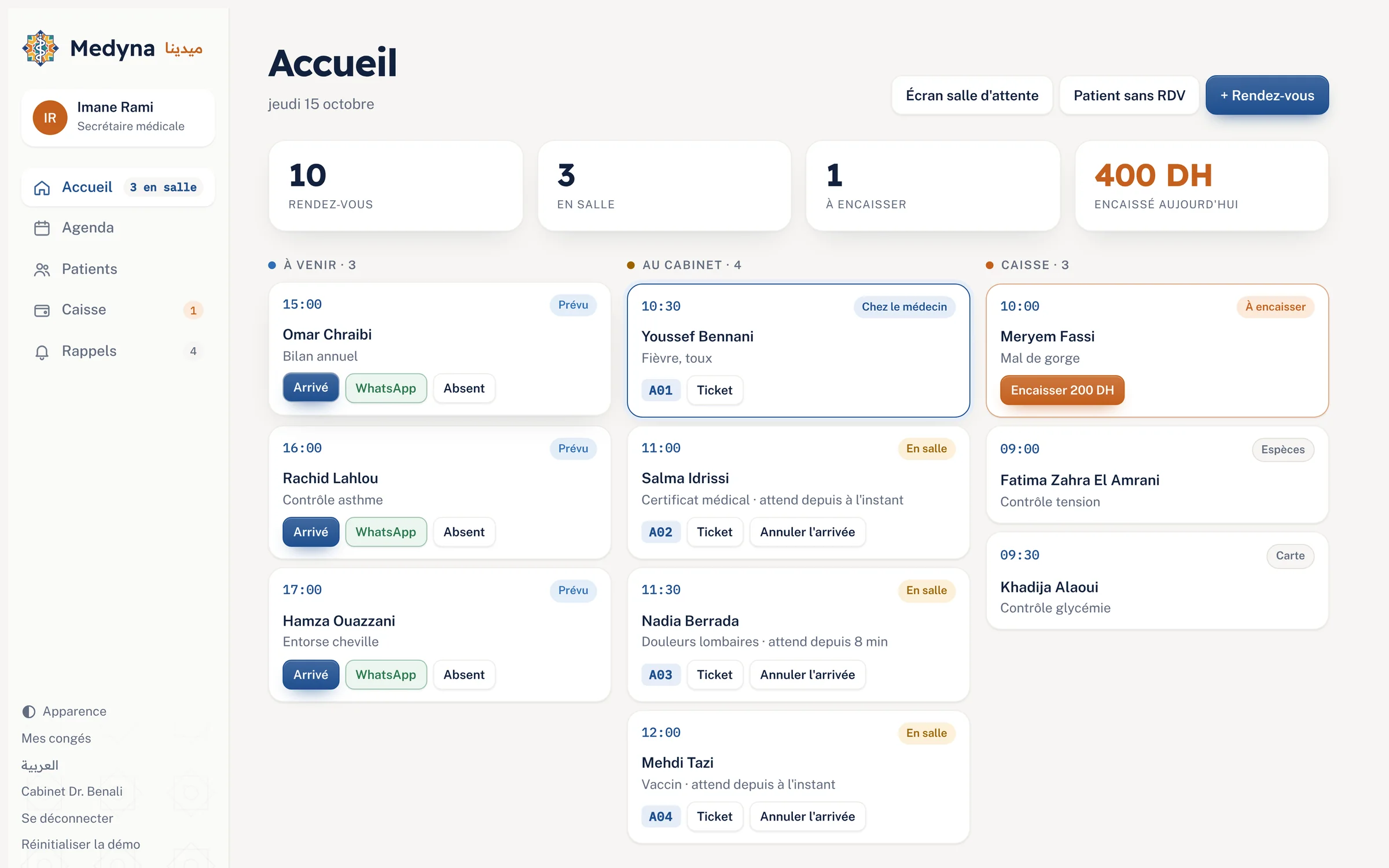Click Se déconnecter link
The height and width of the screenshot is (868, 1389).
[67, 818]
